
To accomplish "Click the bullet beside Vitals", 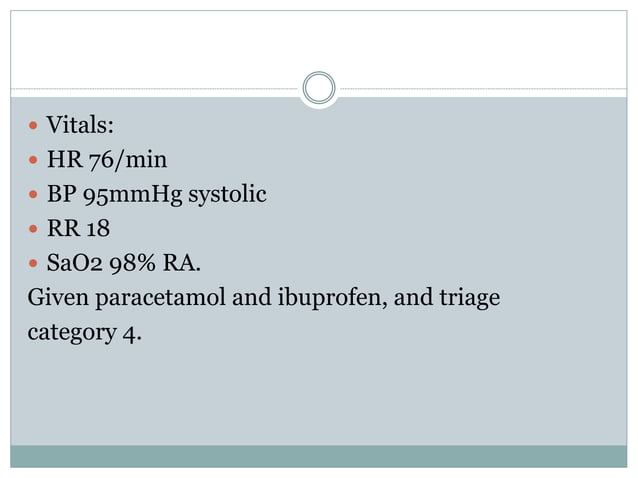I will (x=33, y=125).
